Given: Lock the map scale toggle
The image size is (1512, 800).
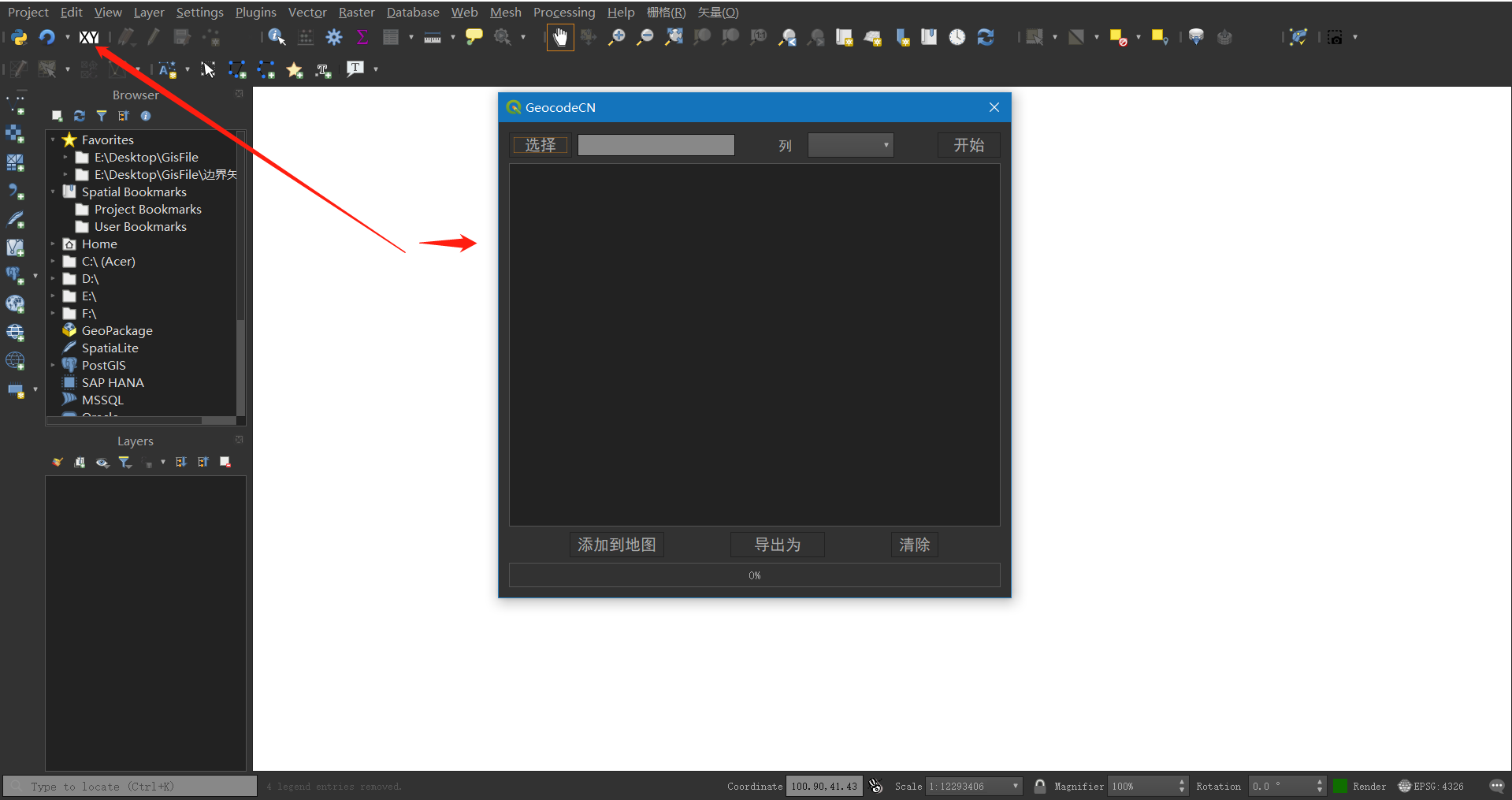Looking at the screenshot, I should pyautogui.click(x=1039, y=786).
